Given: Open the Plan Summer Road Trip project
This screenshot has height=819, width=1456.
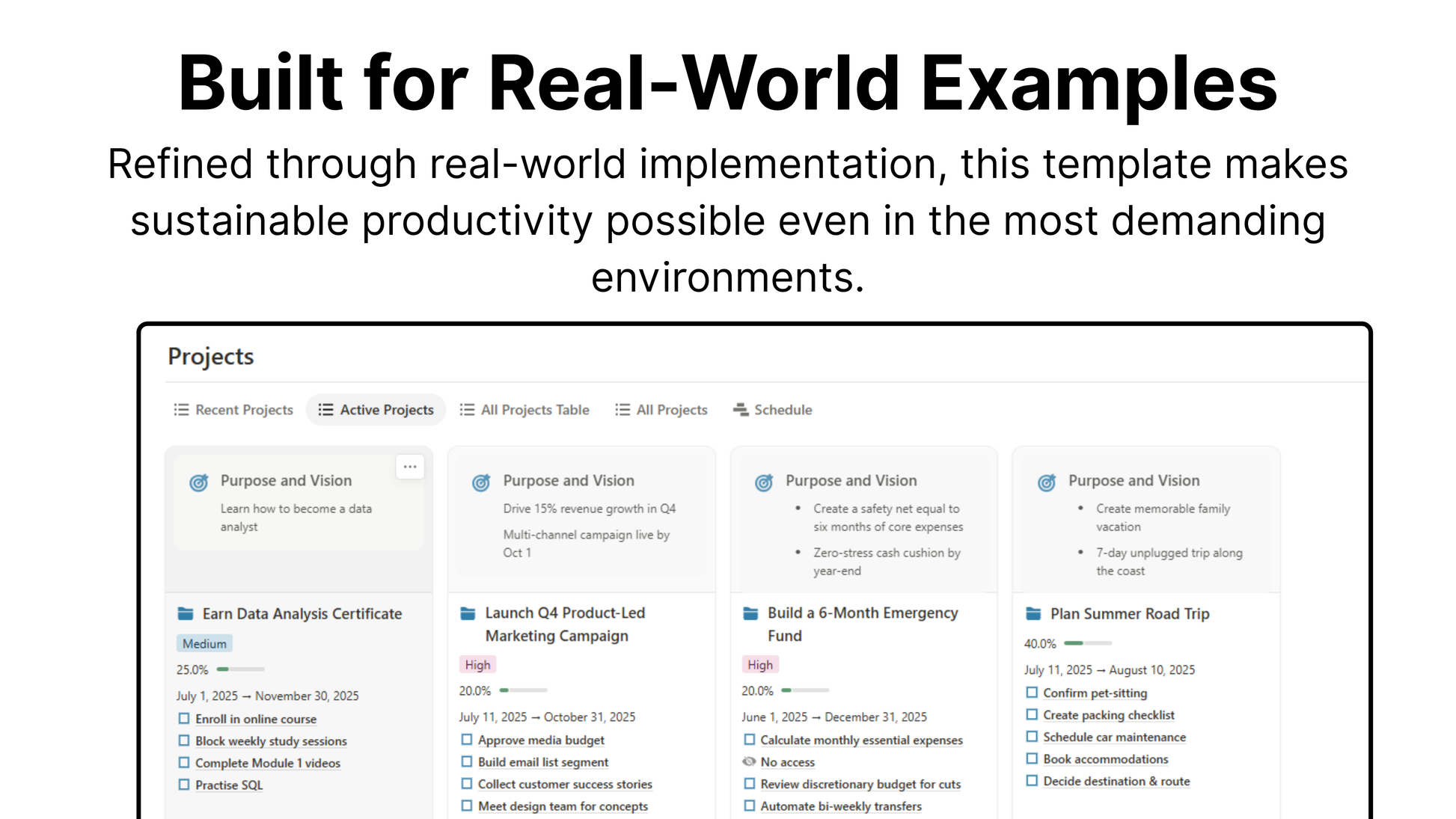Looking at the screenshot, I should coord(1130,614).
